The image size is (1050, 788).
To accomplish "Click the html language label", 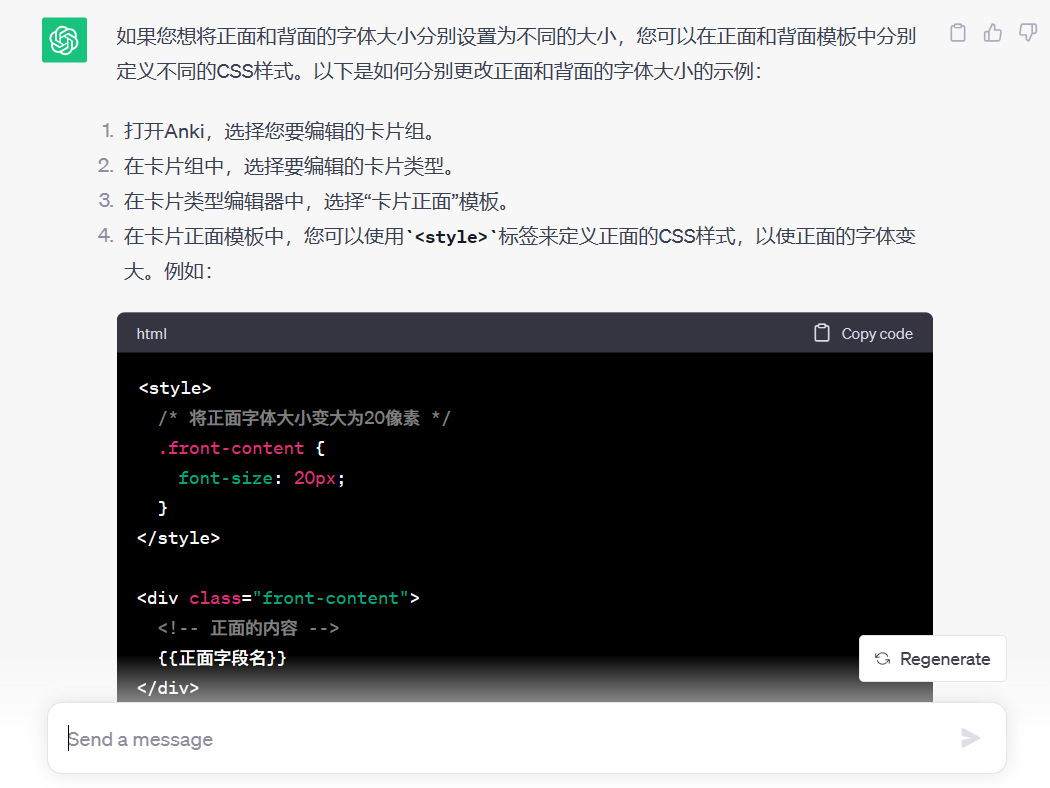I will coord(152,334).
